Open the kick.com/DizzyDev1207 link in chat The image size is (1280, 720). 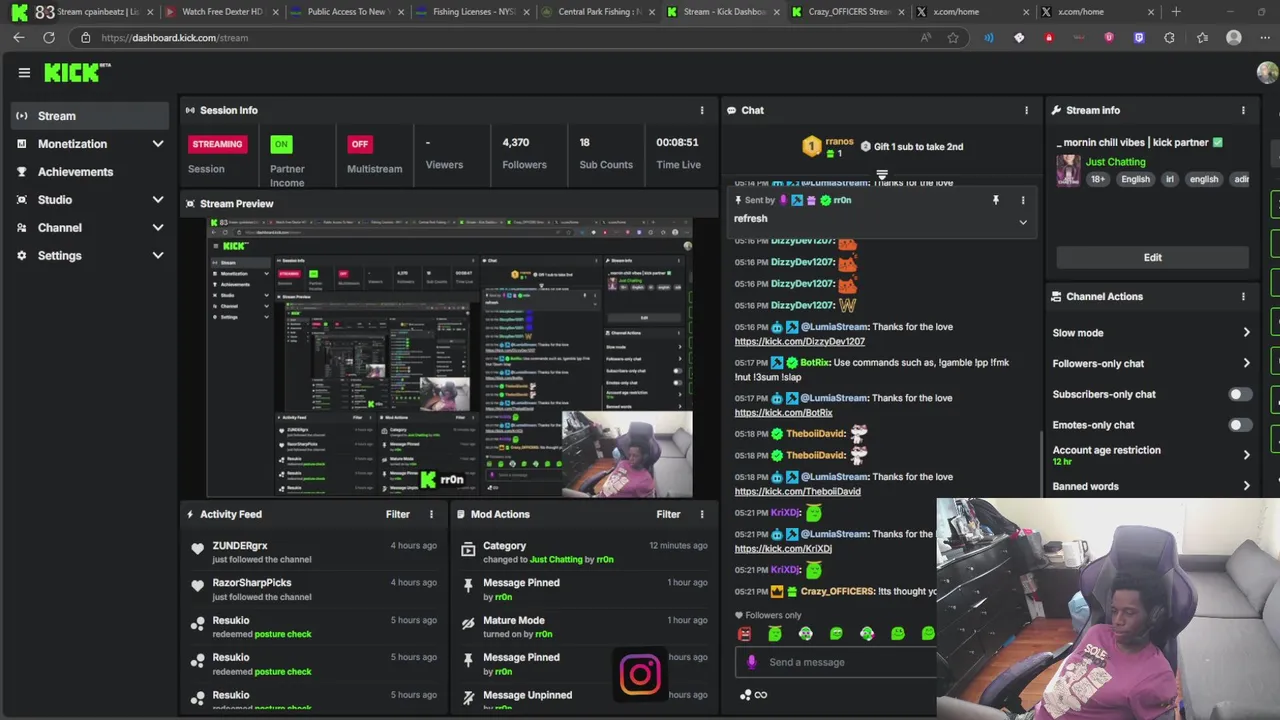pos(799,342)
